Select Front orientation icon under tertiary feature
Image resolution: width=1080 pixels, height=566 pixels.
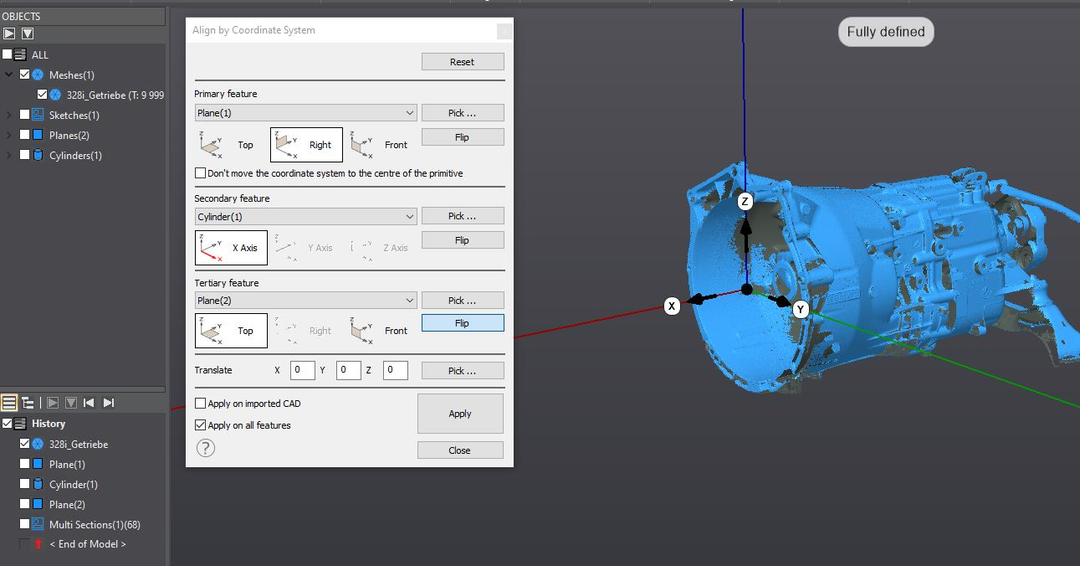tap(380, 330)
